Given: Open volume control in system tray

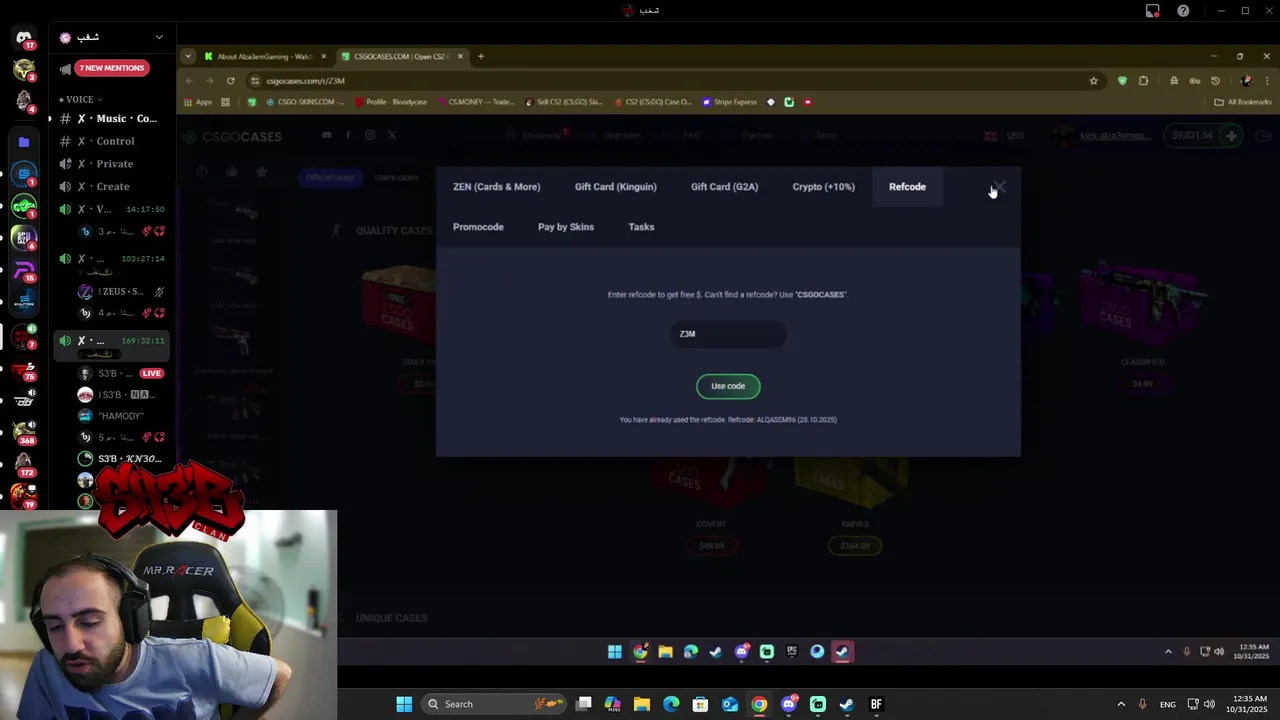Looking at the screenshot, I should point(1210,704).
